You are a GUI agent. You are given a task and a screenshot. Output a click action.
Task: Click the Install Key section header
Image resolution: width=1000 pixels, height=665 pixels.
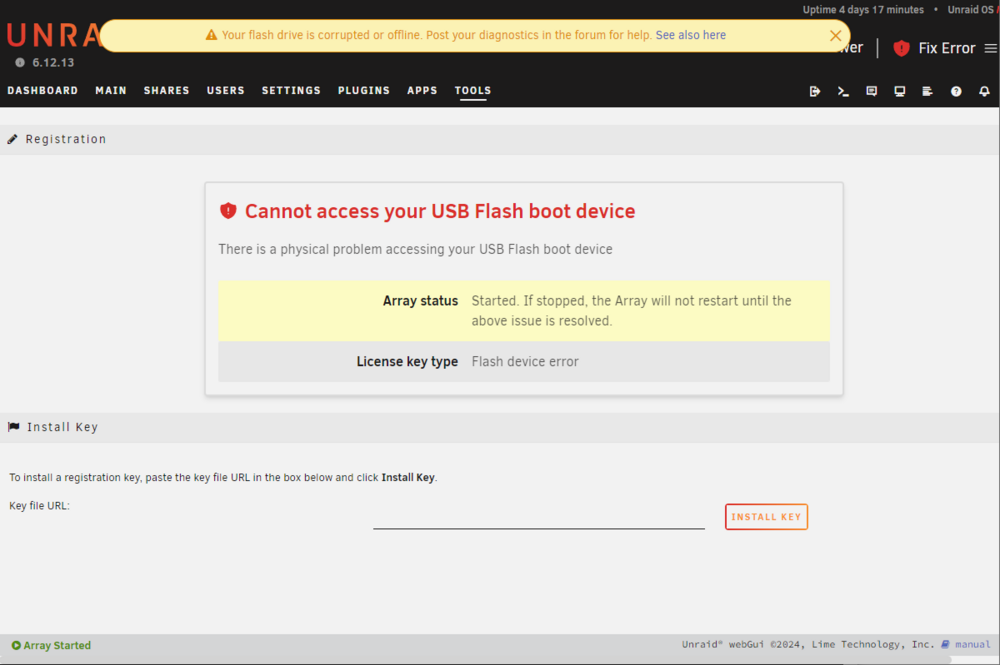coord(500,427)
